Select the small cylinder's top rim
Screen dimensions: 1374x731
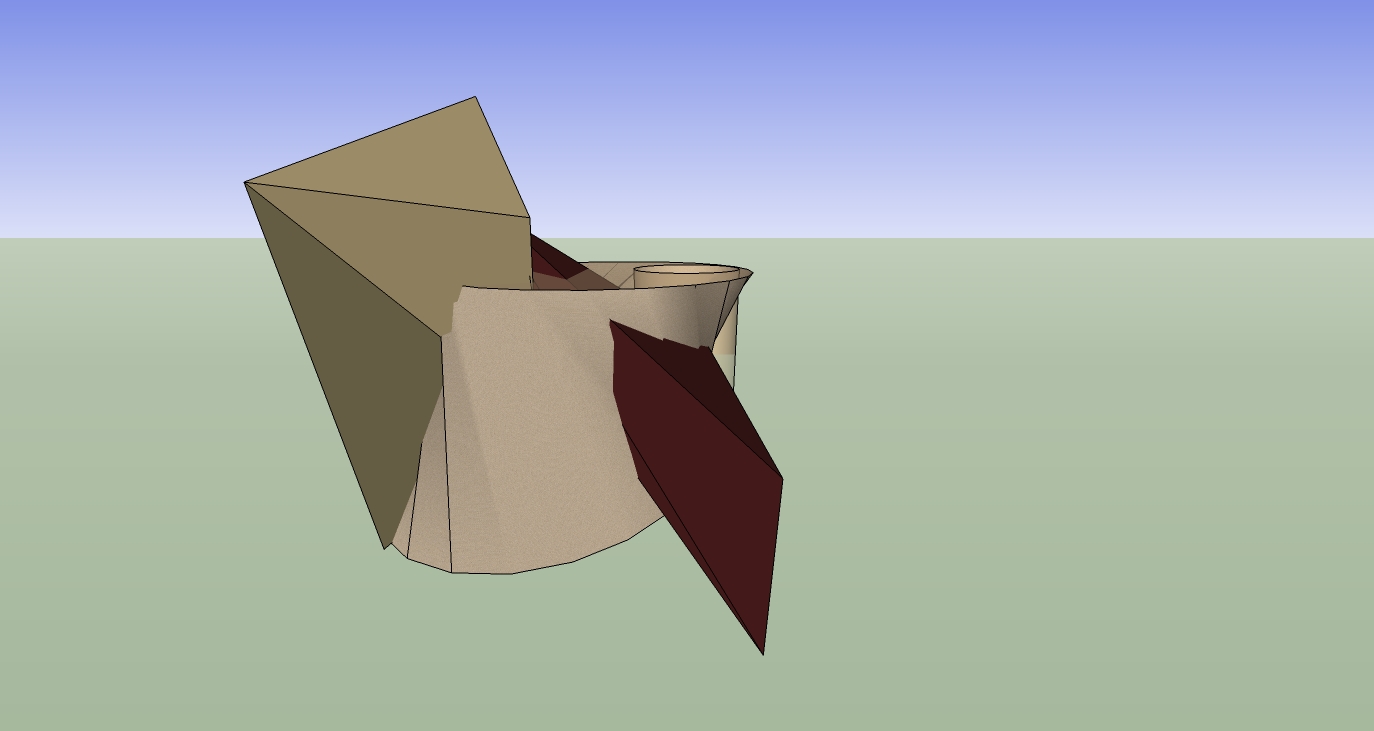686,270
